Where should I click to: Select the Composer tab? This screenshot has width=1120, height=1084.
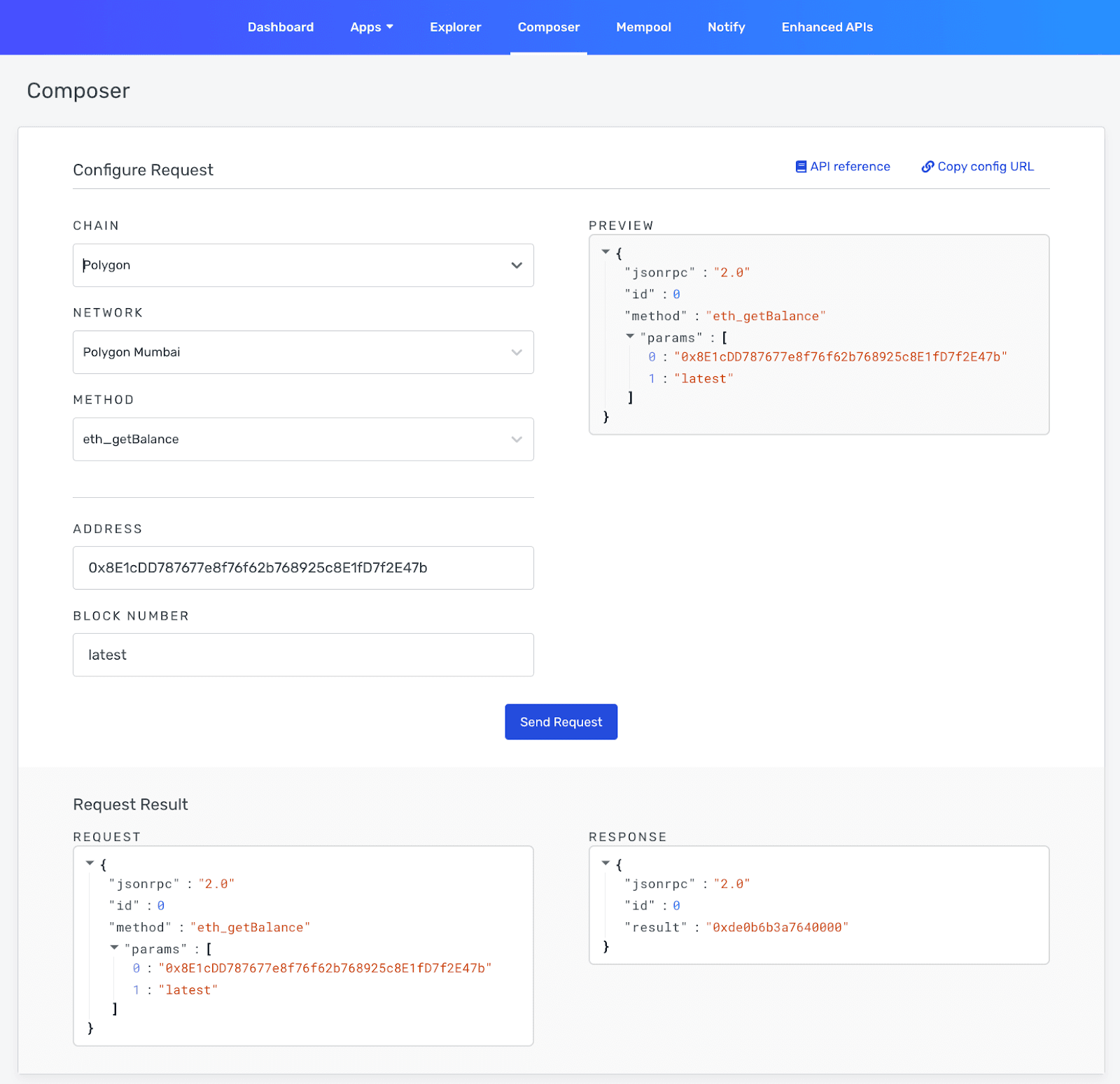[x=548, y=27]
